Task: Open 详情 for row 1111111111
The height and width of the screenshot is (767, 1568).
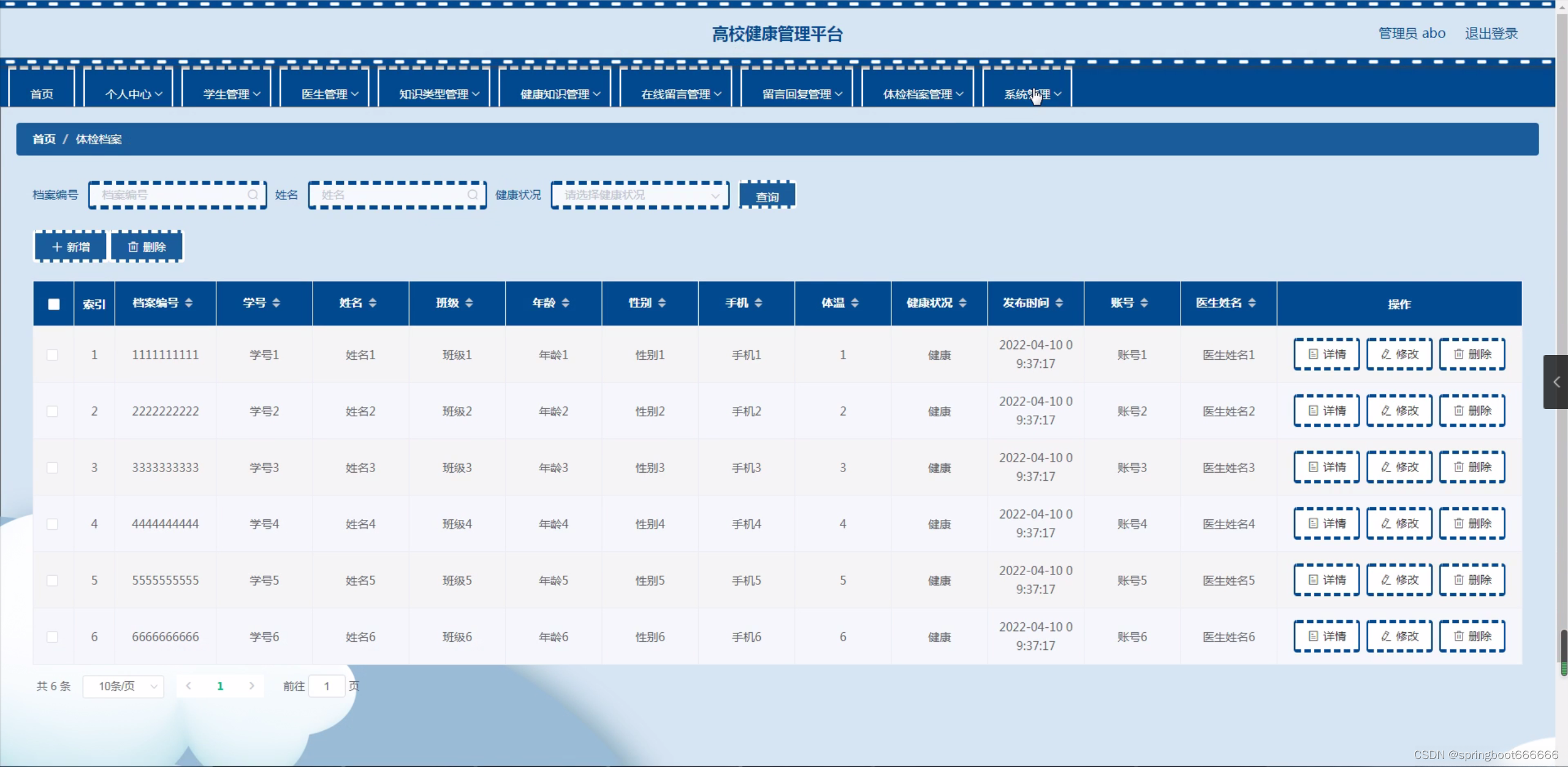Action: [1326, 354]
